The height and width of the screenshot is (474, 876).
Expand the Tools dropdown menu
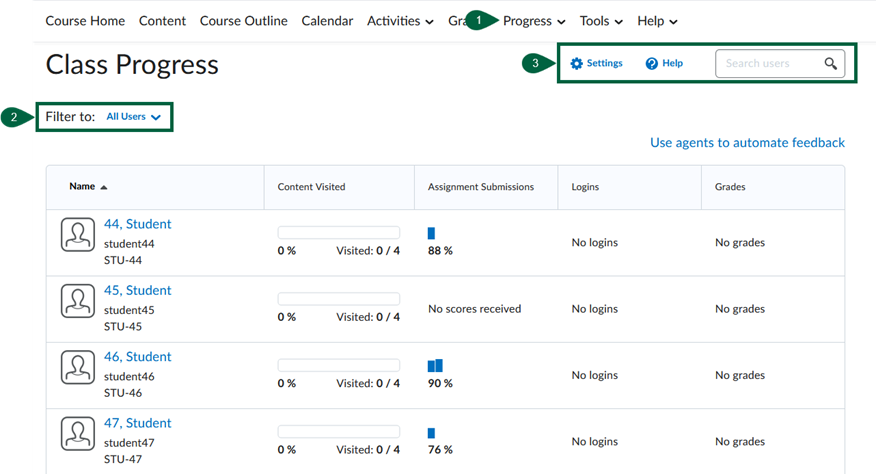point(601,21)
